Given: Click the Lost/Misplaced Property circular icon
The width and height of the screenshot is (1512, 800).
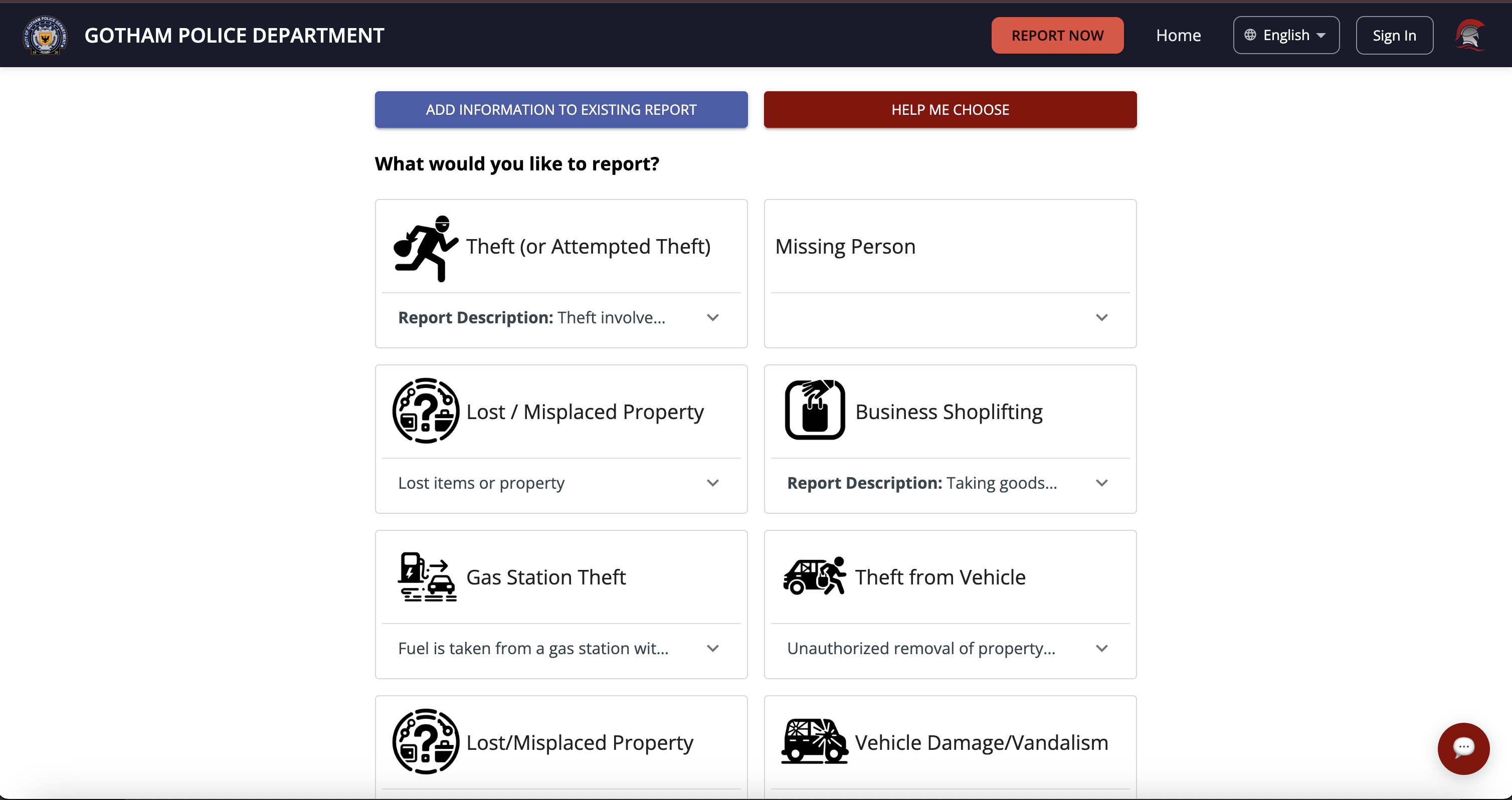Looking at the screenshot, I should [426, 741].
